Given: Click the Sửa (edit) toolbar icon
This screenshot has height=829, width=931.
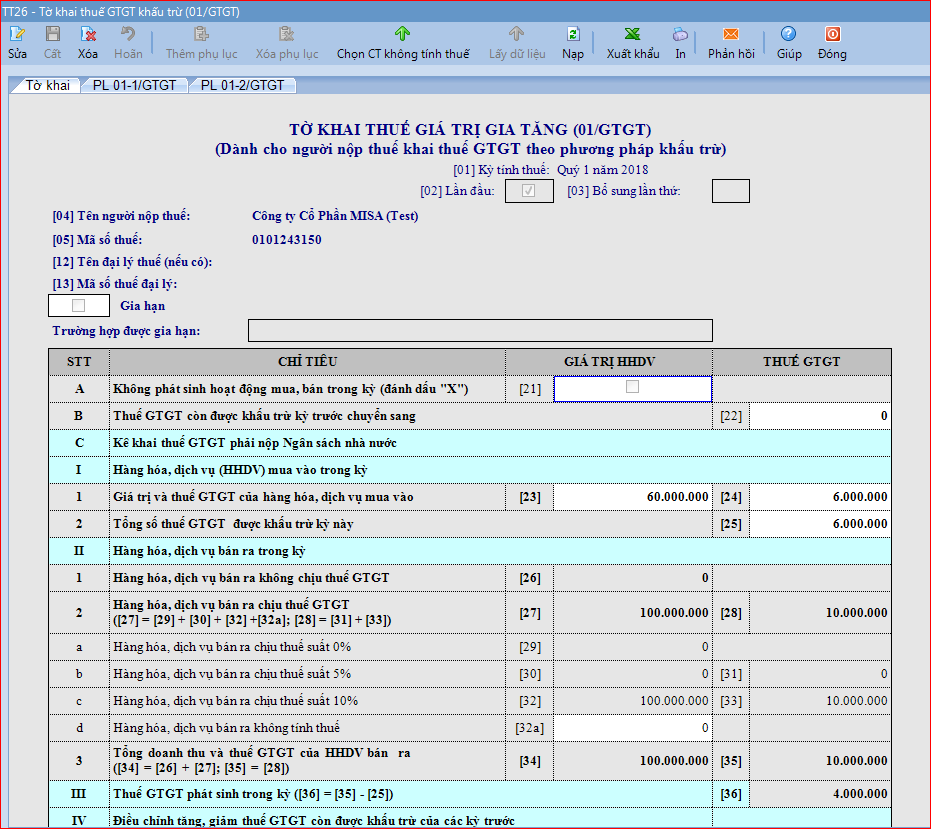Looking at the screenshot, I should pyautogui.click(x=17, y=34).
